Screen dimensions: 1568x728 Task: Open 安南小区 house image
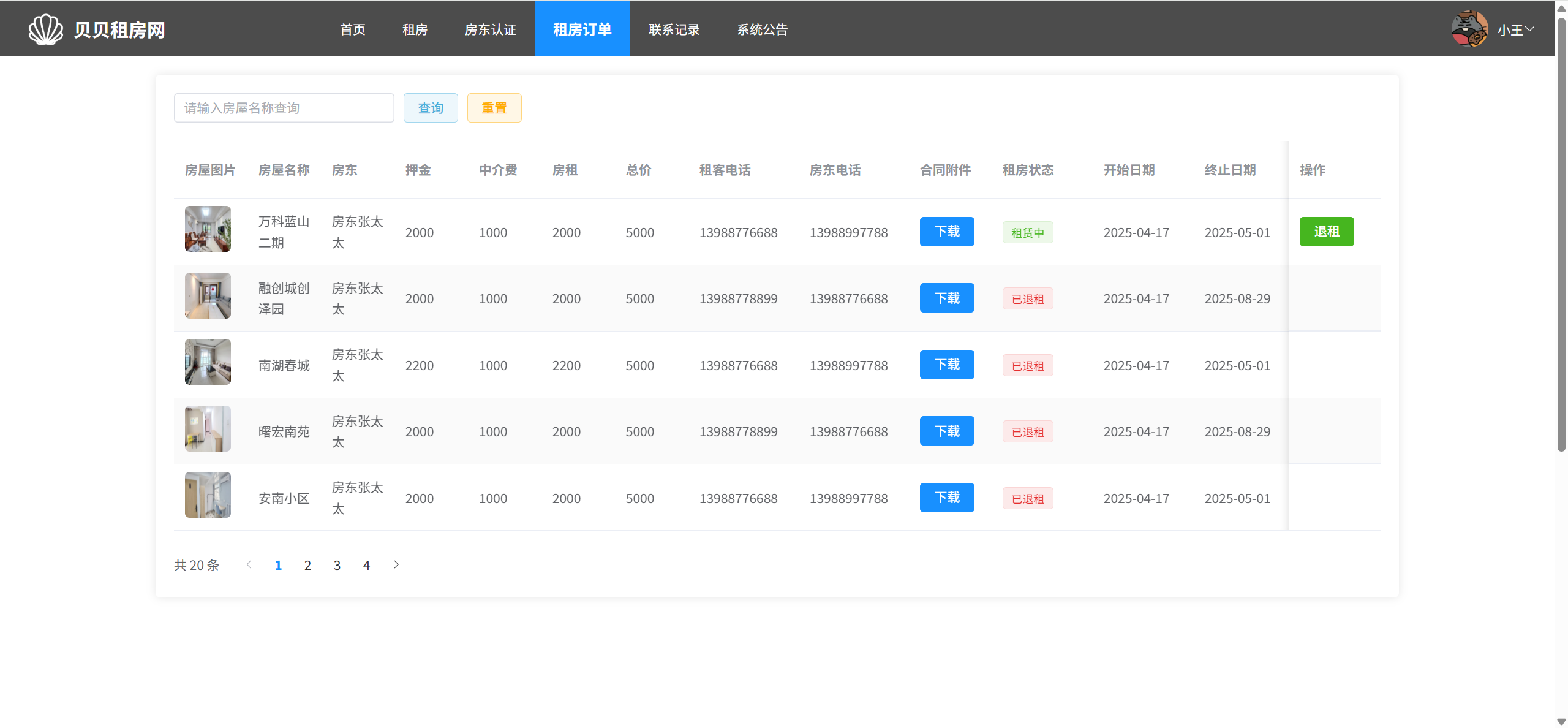click(208, 495)
